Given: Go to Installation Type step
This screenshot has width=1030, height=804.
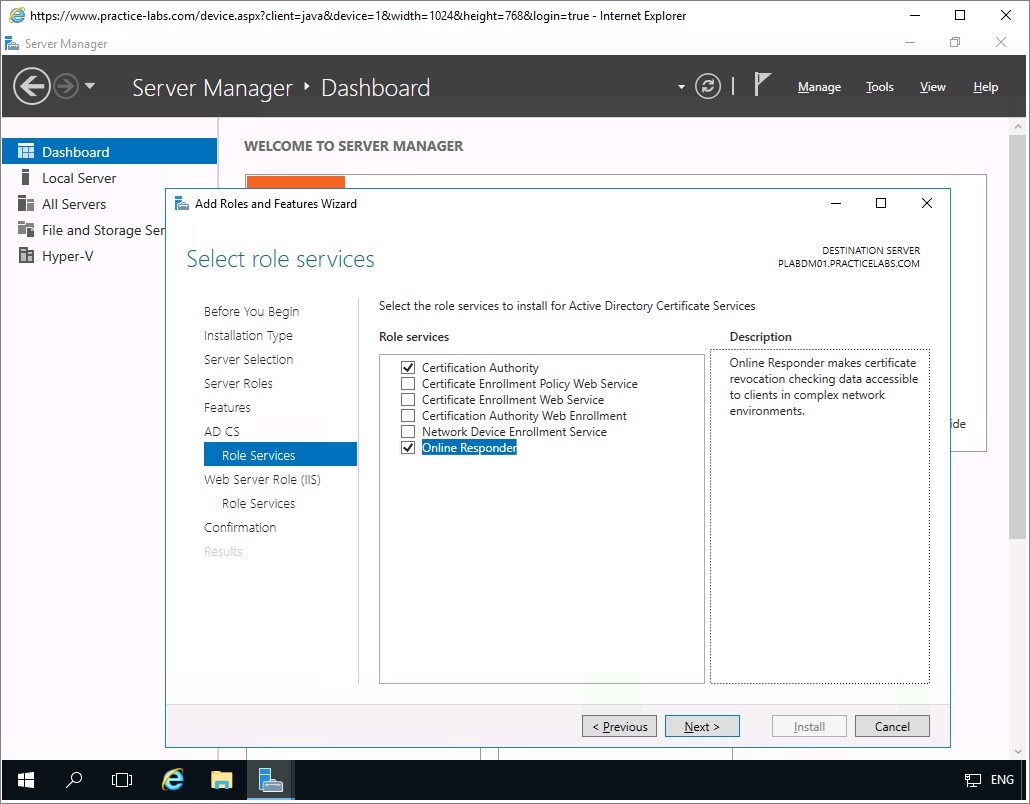Looking at the screenshot, I should 248,336.
